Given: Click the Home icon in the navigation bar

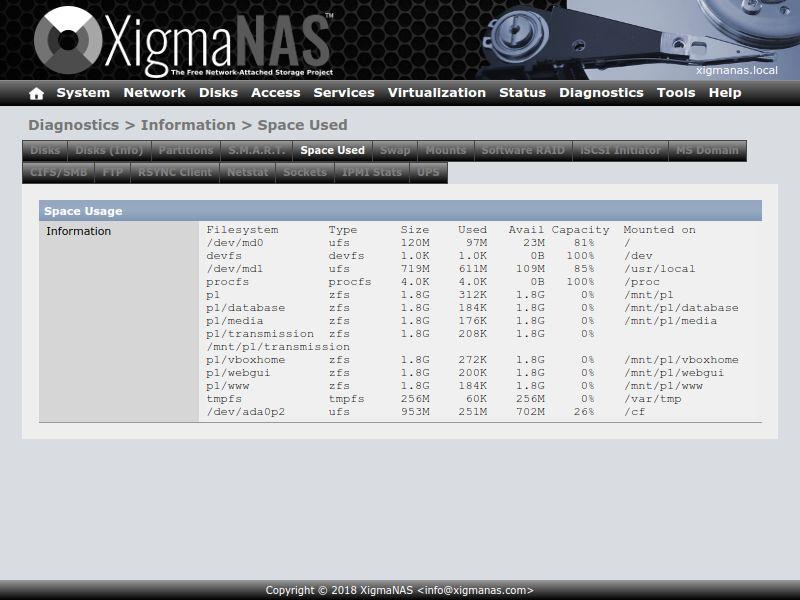Looking at the screenshot, I should pyautogui.click(x=37, y=93).
